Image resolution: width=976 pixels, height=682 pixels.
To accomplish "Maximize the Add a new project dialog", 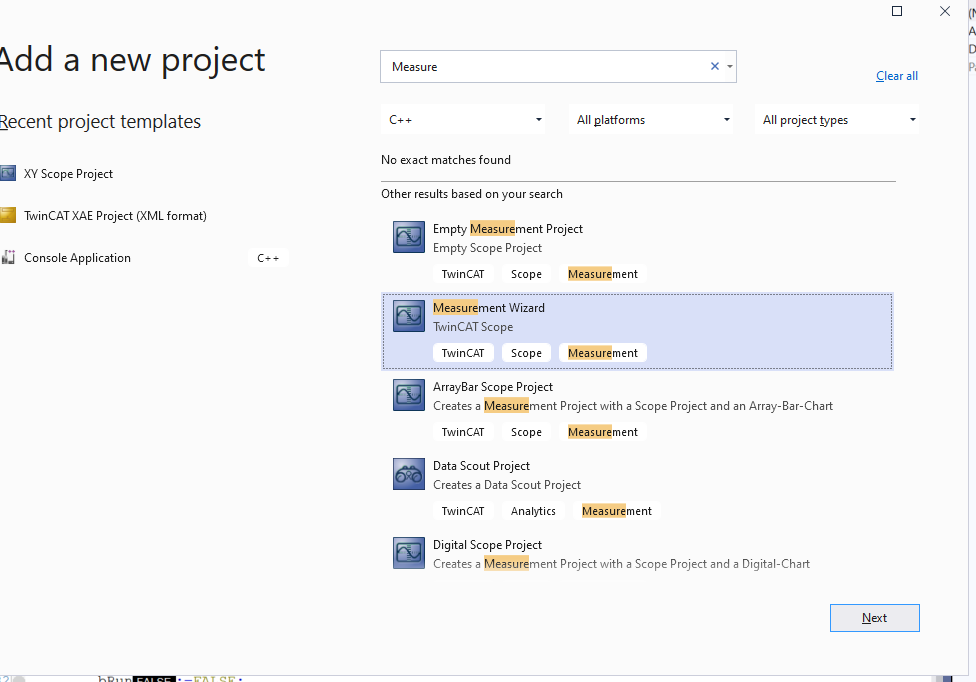I will tap(897, 11).
